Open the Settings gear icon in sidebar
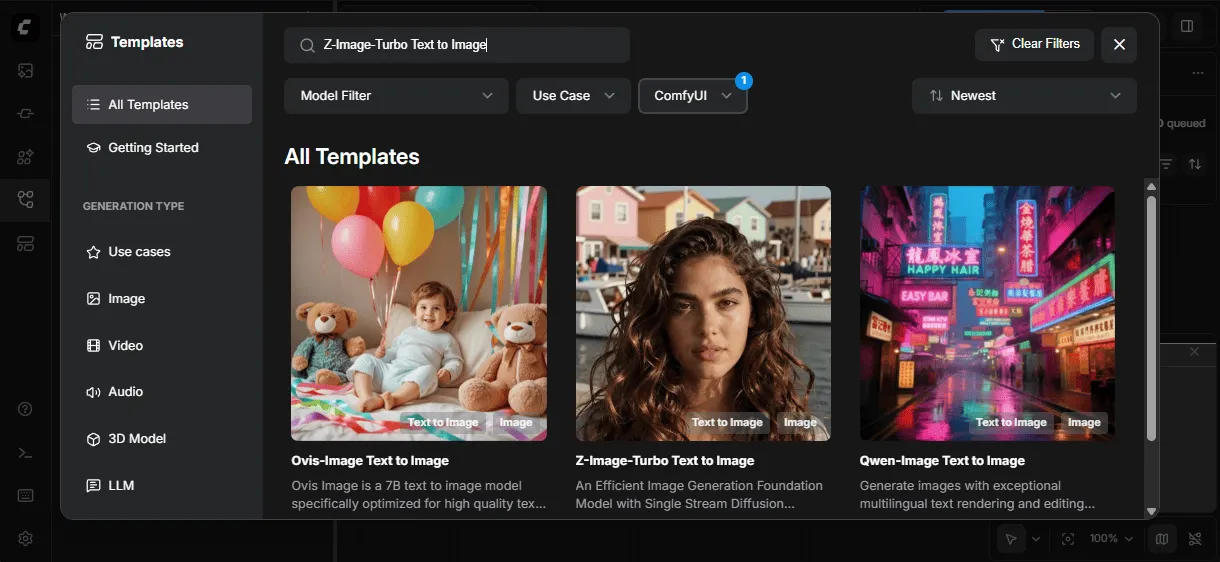Viewport: 1220px width, 562px height. (25, 538)
